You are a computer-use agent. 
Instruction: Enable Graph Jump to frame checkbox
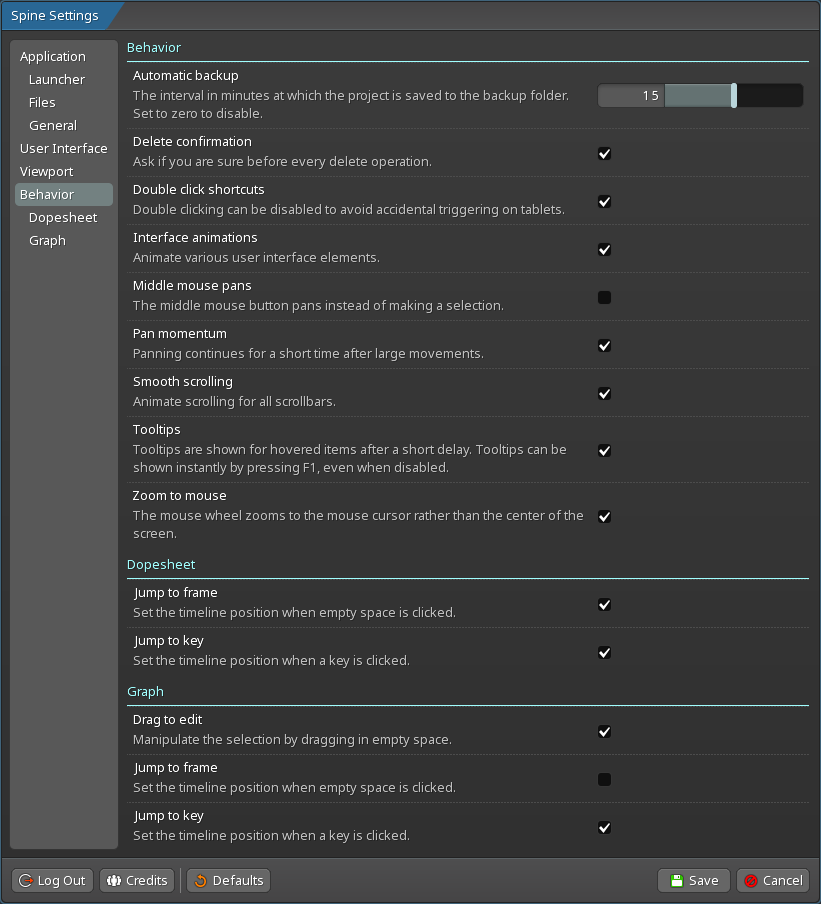pyautogui.click(x=604, y=780)
